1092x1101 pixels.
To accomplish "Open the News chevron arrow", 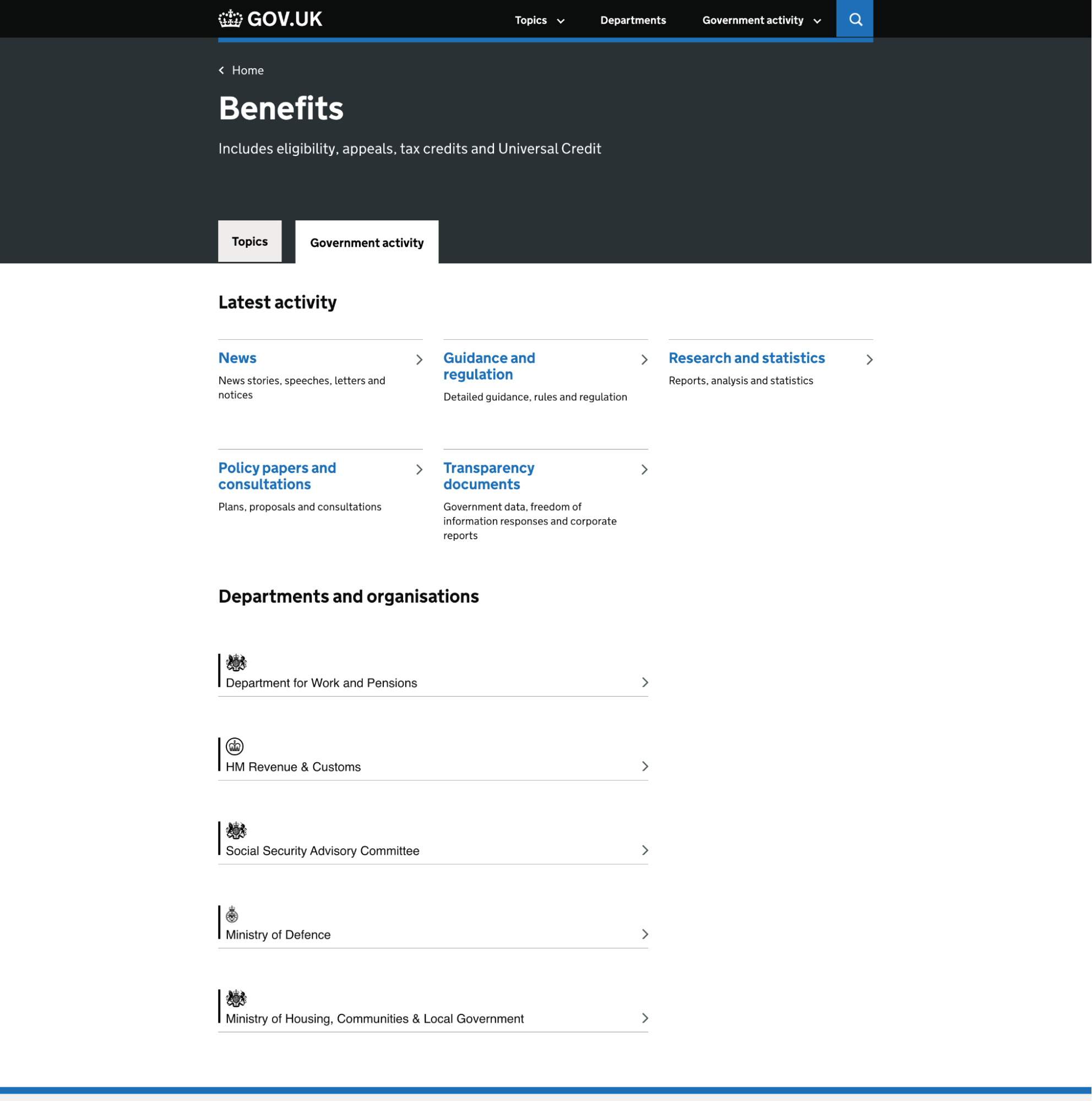I will pos(419,360).
